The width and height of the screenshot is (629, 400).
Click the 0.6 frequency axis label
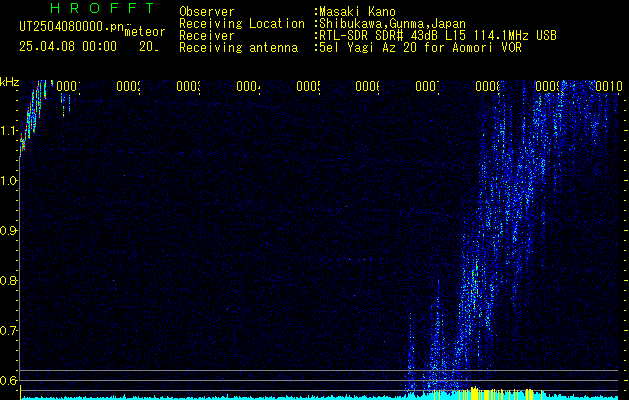8,380
